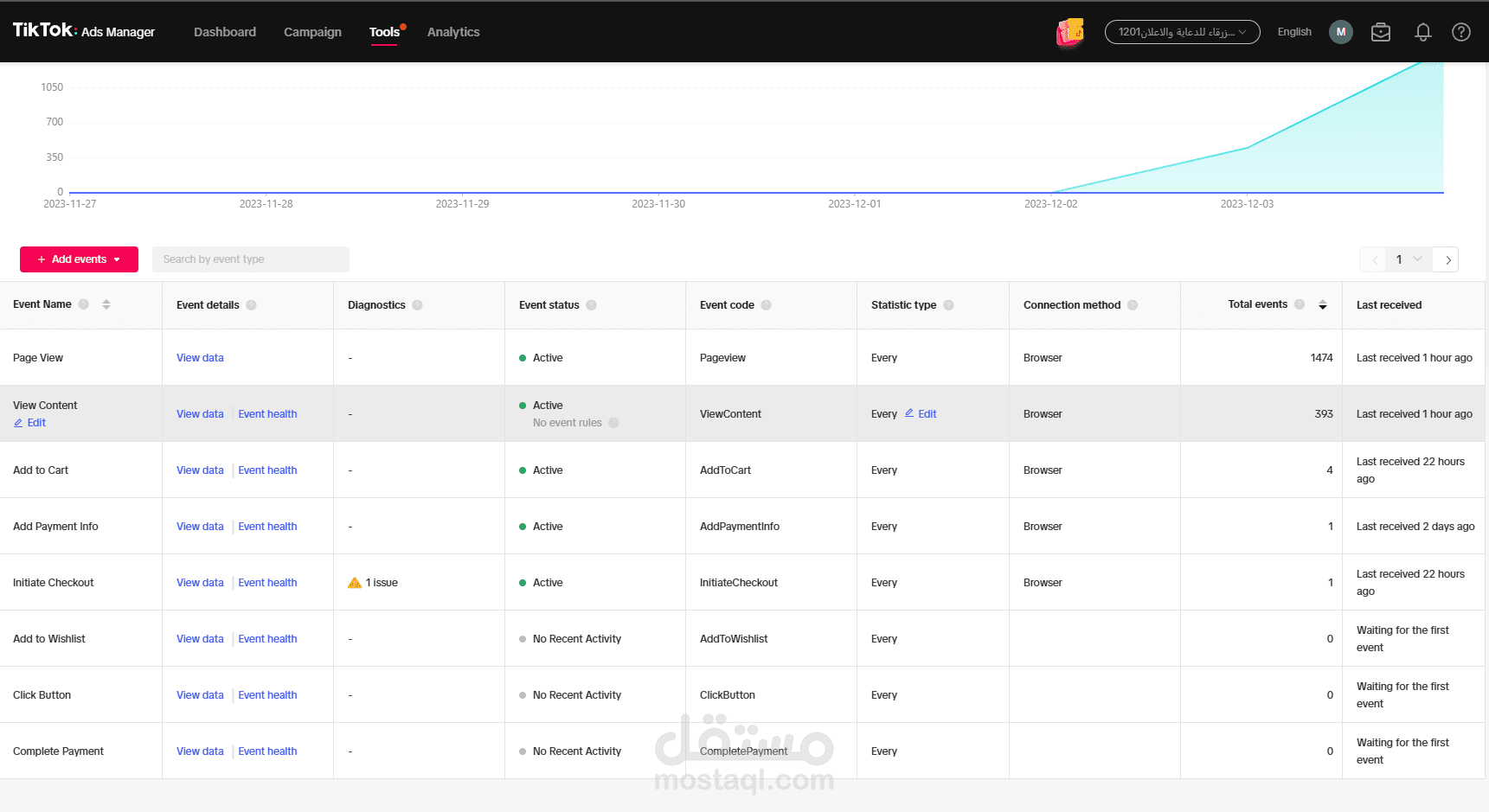Screen dimensions: 1489x812
Task: Open the colorful gift promo icon
Action: pos(1070,32)
